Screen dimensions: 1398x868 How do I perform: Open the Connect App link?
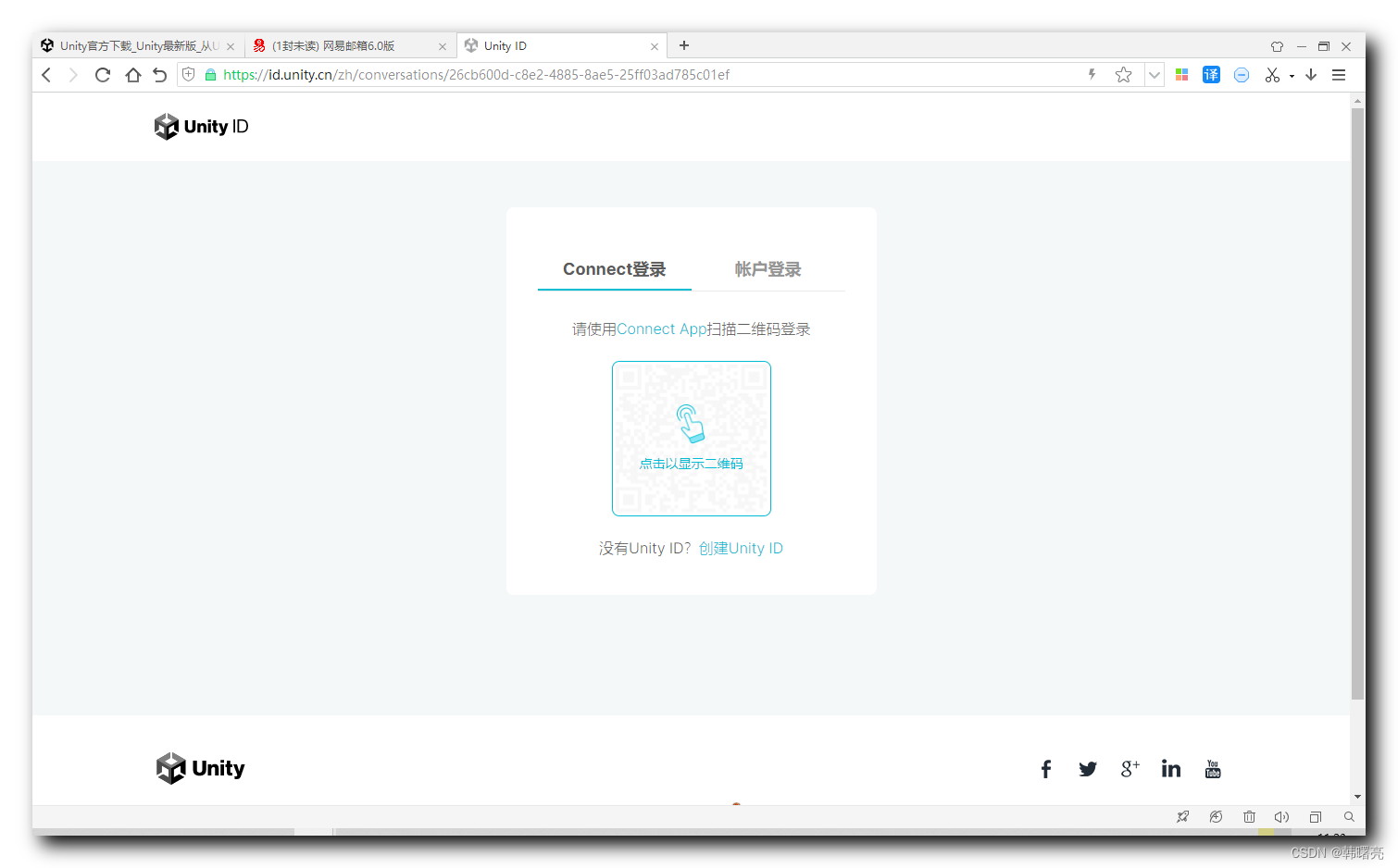(662, 329)
